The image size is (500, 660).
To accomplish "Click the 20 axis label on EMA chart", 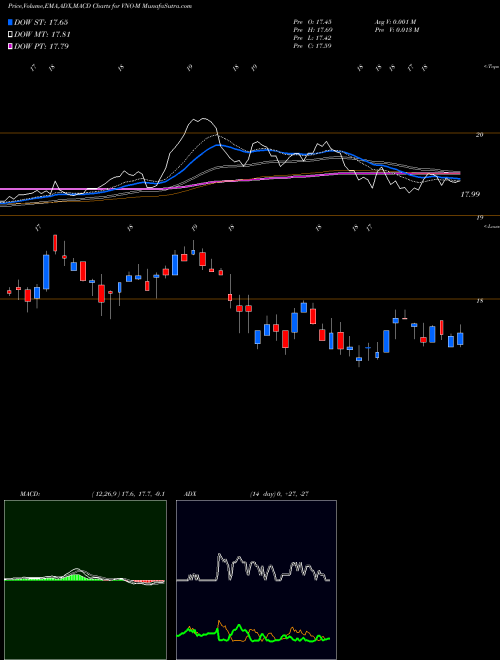I will [479, 135].
